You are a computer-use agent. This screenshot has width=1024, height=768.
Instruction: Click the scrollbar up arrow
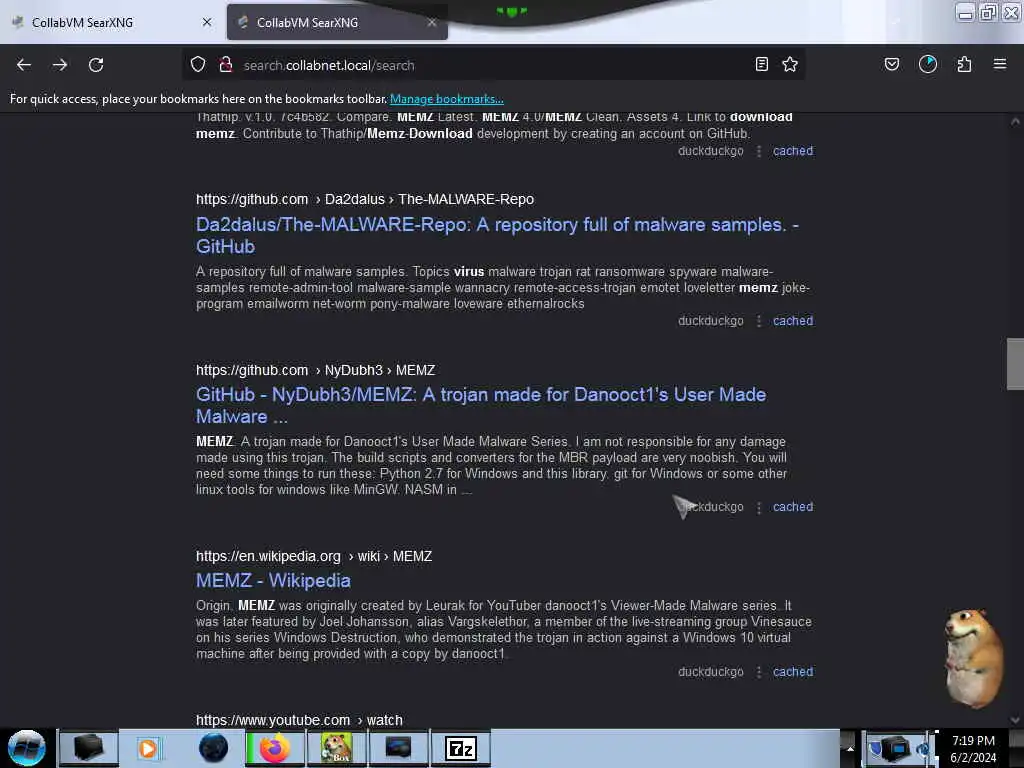point(1015,121)
